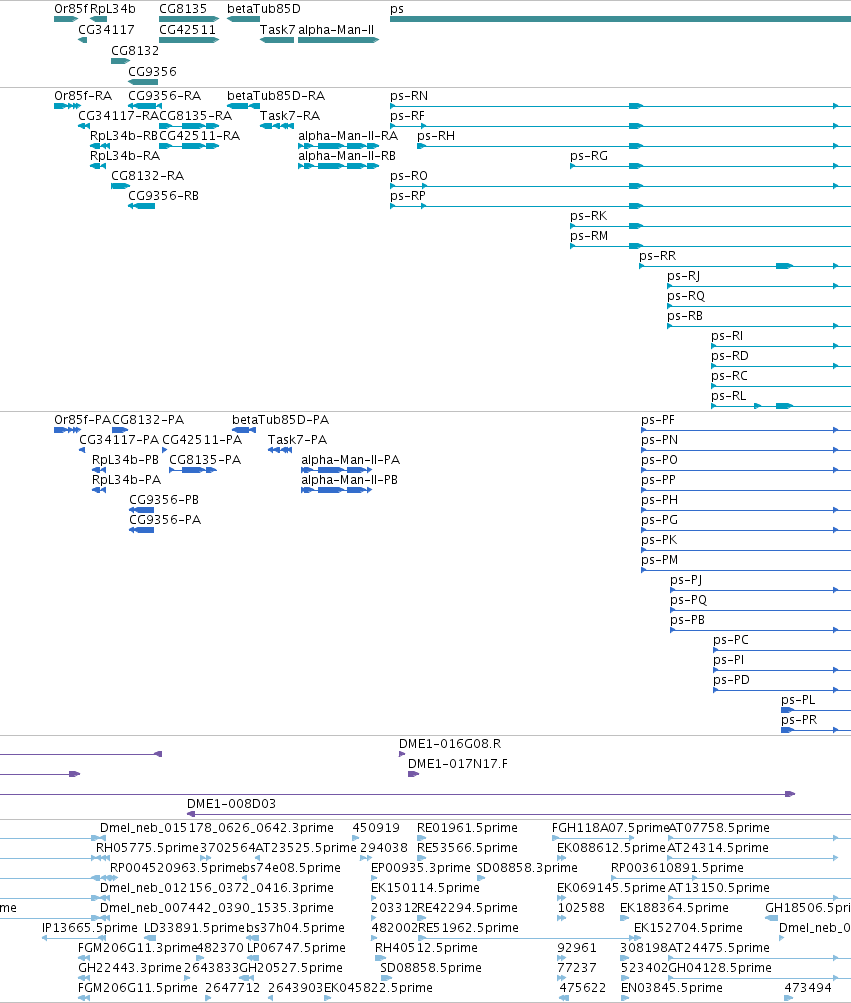The height and width of the screenshot is (1003, 851).
Task: Select the ps-RI transcript
Action: (x=781, y=346)
